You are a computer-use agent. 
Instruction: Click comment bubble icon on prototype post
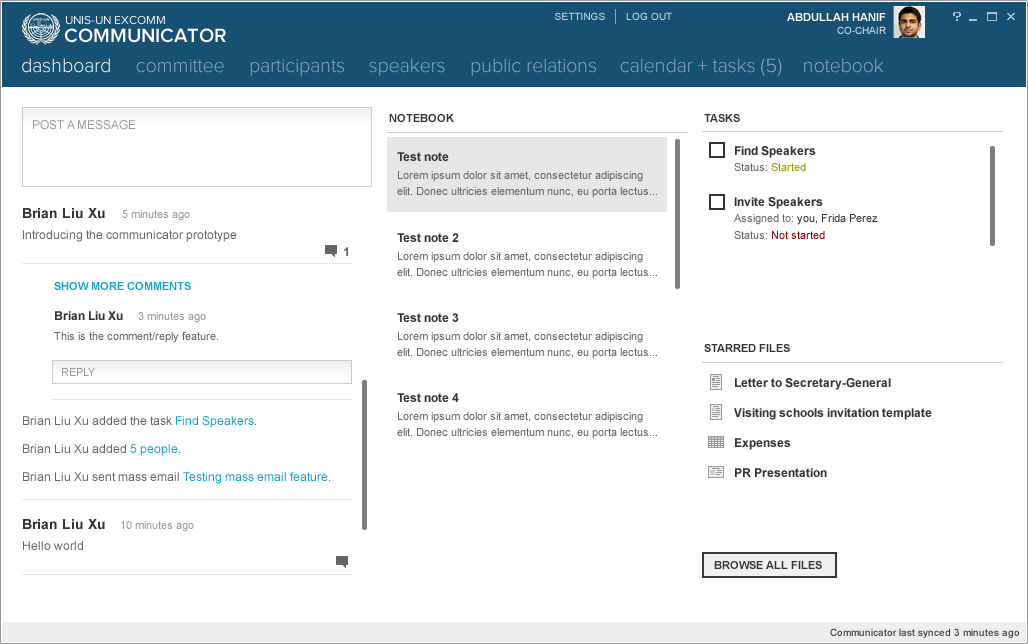click(331, 251)
